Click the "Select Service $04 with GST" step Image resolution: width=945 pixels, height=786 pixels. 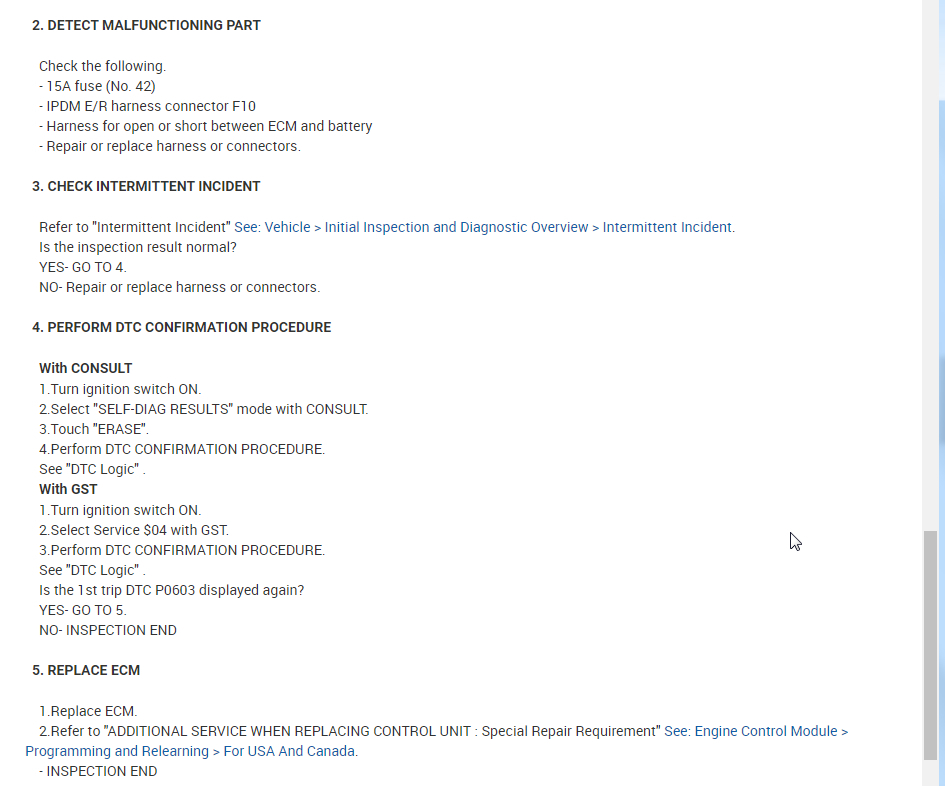coord(134,530)
